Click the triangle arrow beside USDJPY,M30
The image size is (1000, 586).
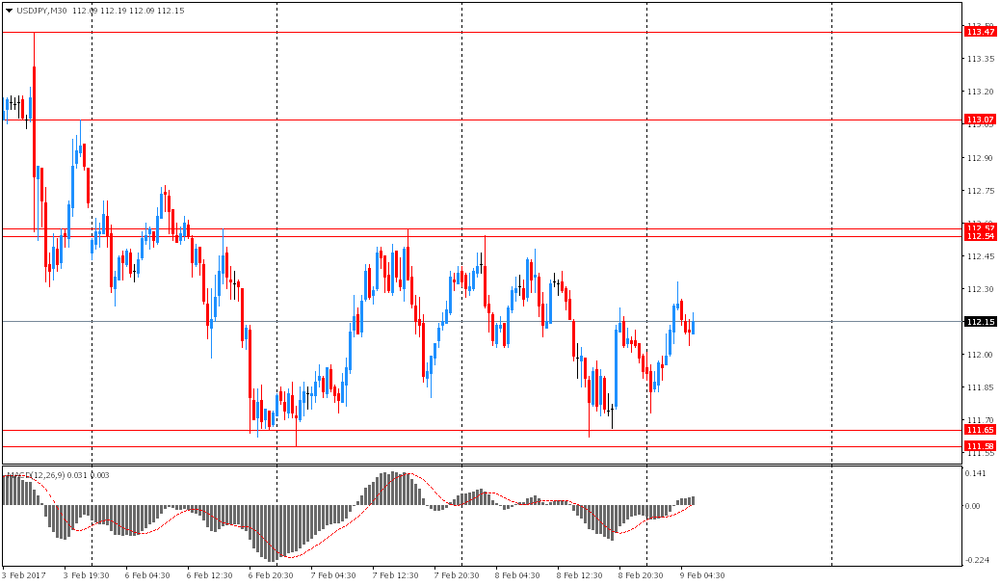pos(9,11)
